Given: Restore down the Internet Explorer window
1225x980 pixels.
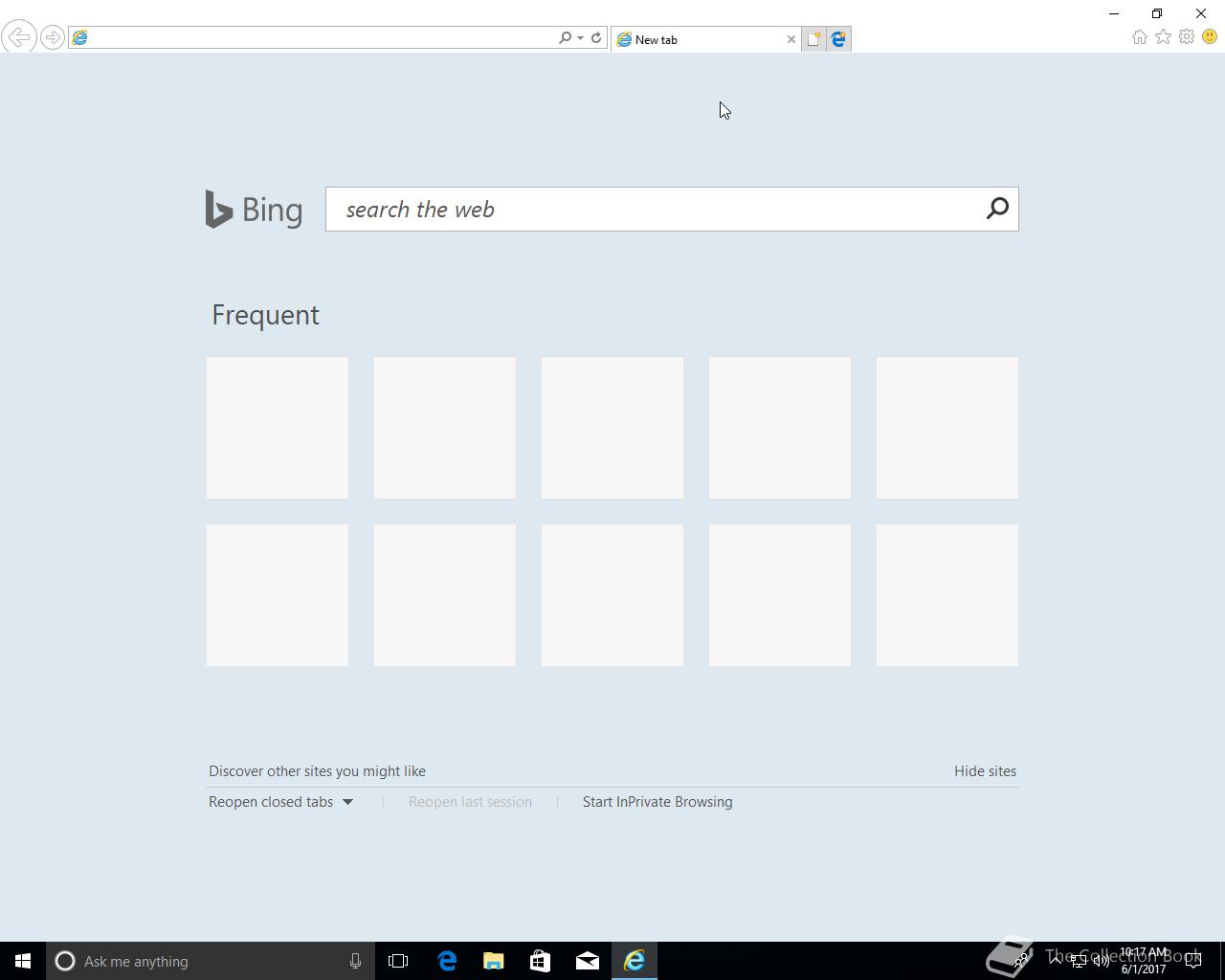Looking at the screenshot, I should click(1157, 13).
